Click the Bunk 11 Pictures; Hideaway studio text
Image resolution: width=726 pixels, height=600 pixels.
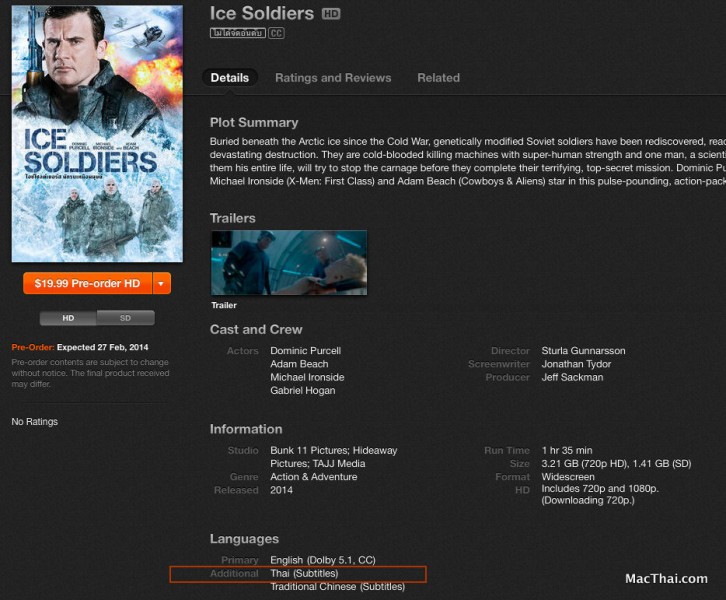(334, 450)
